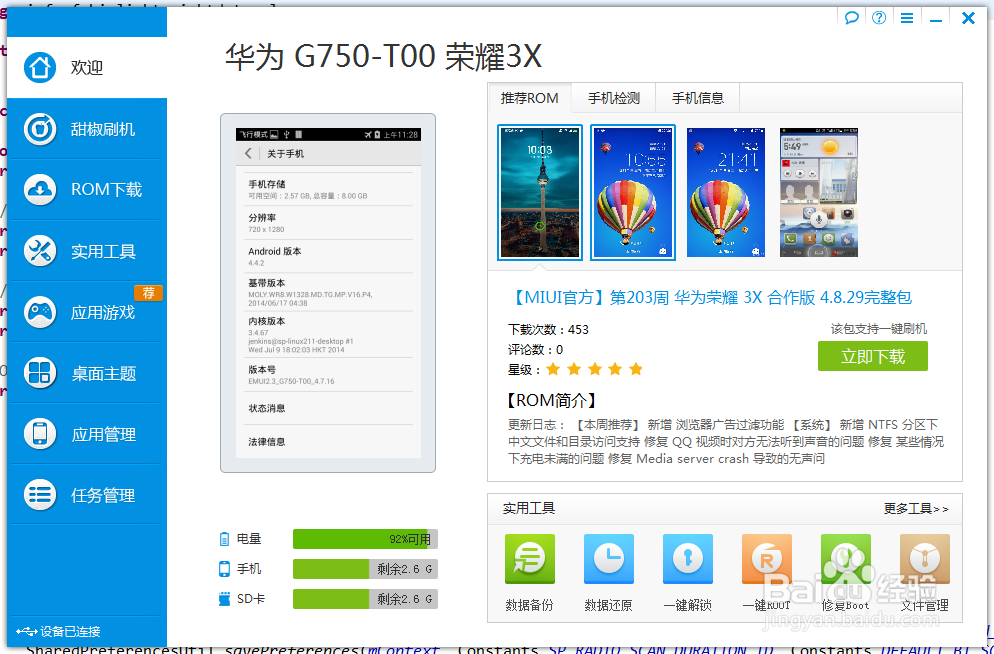Click the 实用工具 panel heading
Screen dimensions: 994x654
point(529,508)
